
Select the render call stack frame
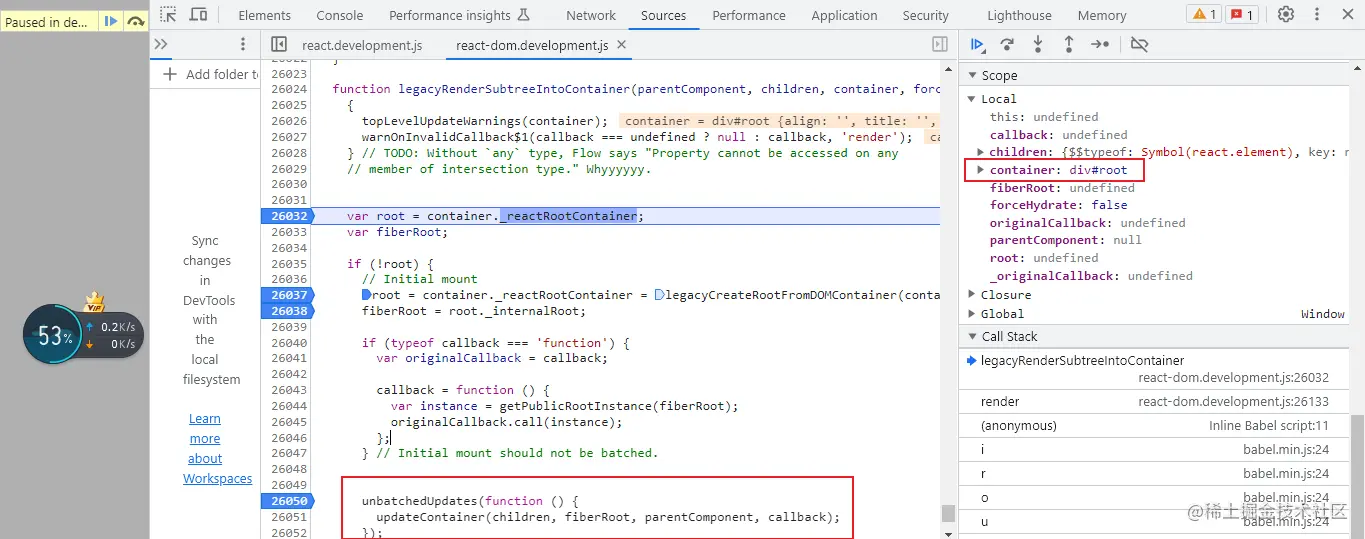tap(1155, 402)
